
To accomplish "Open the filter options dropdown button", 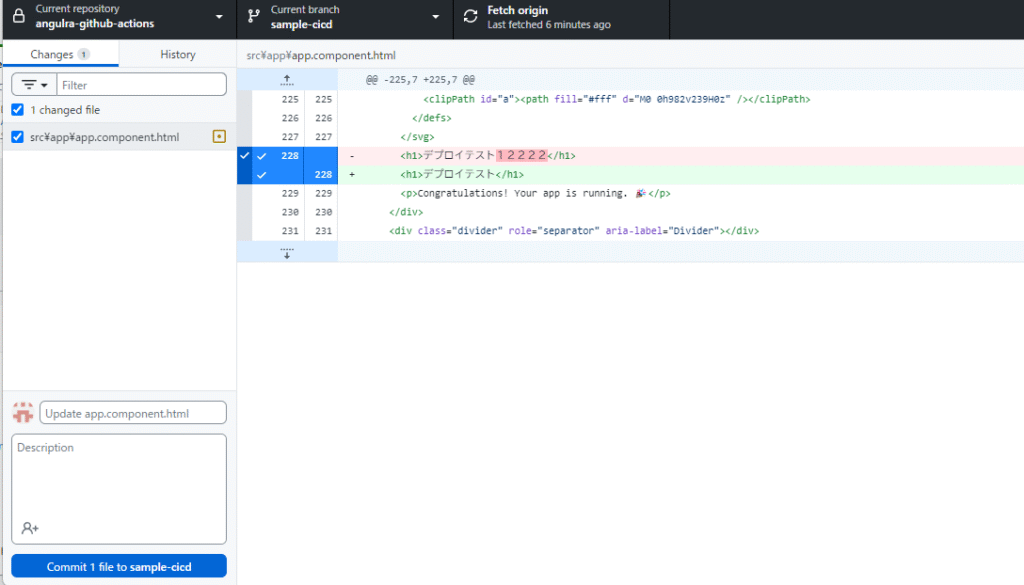I will (x=35, y=86).
